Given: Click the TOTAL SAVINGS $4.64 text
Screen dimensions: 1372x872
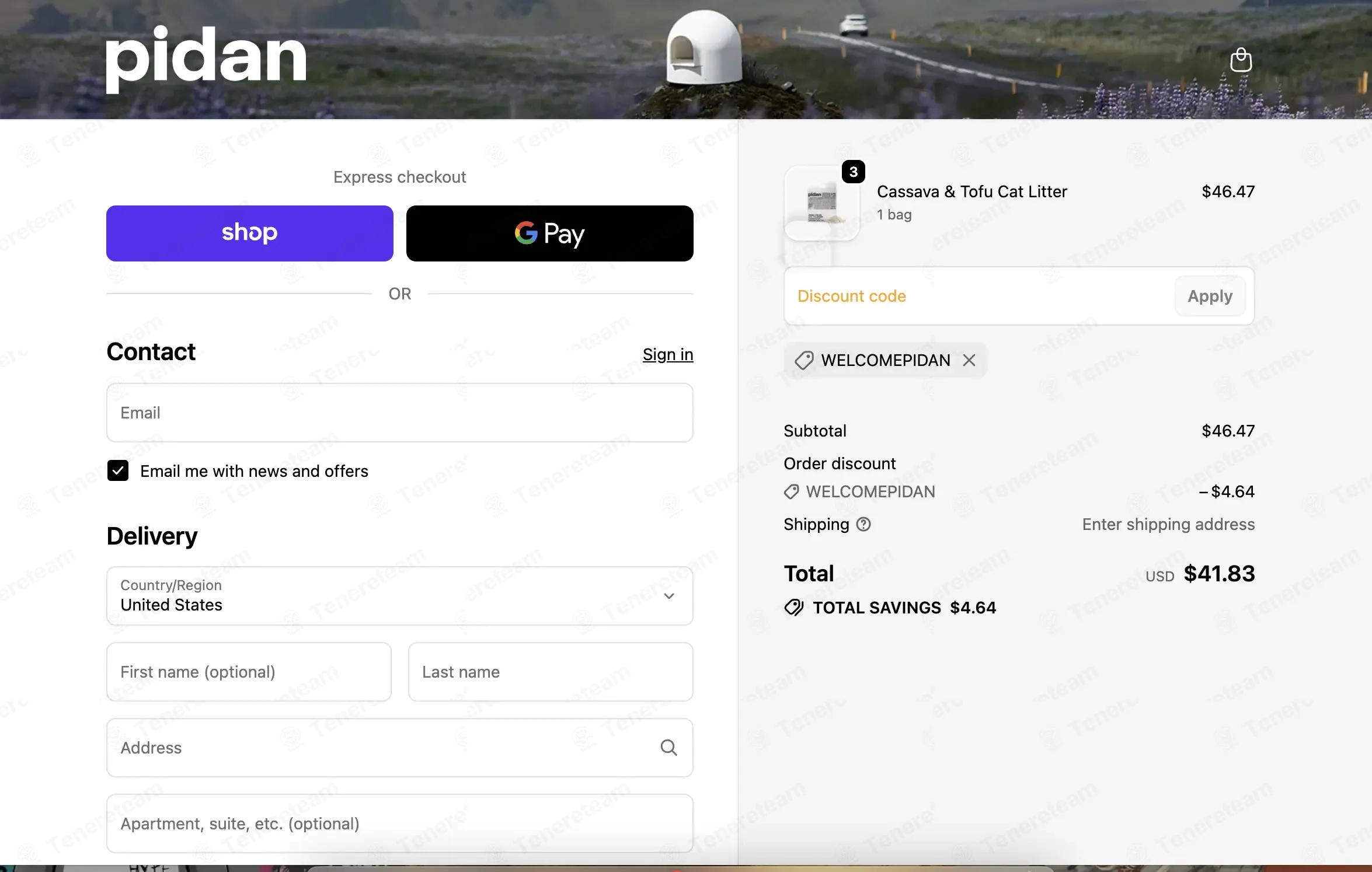Looking at the screenshot, I should tap(904, 608).
